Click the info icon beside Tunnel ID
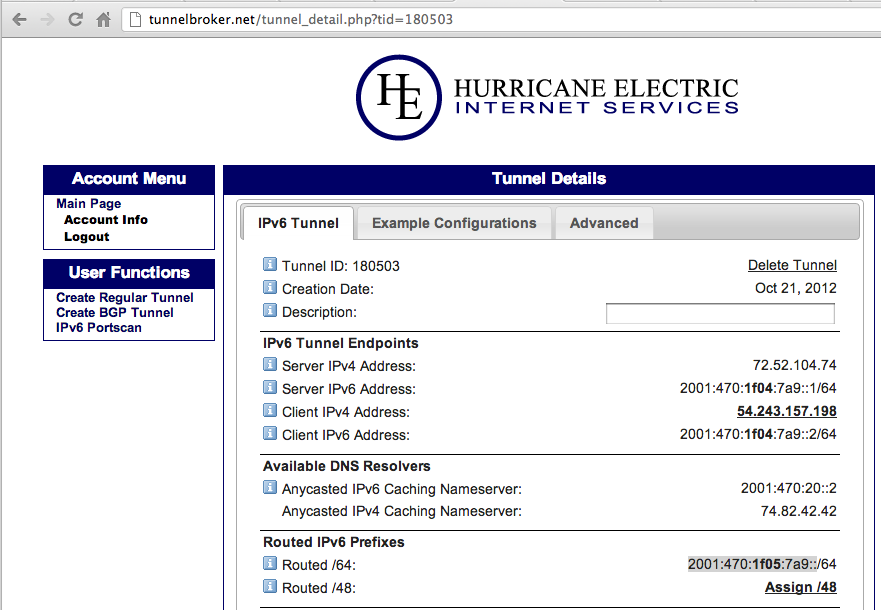The height and width of the screenshot is (610, 881). (x=269, y=265)
